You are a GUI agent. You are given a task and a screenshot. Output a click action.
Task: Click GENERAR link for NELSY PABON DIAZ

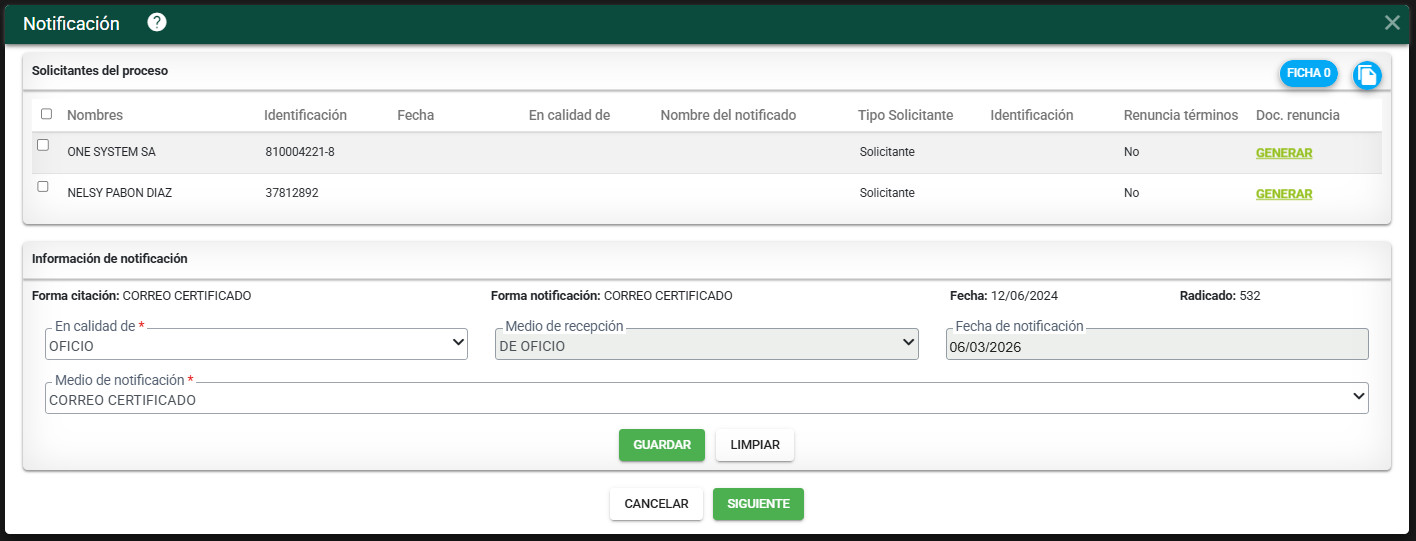(x=1283, y=194)
